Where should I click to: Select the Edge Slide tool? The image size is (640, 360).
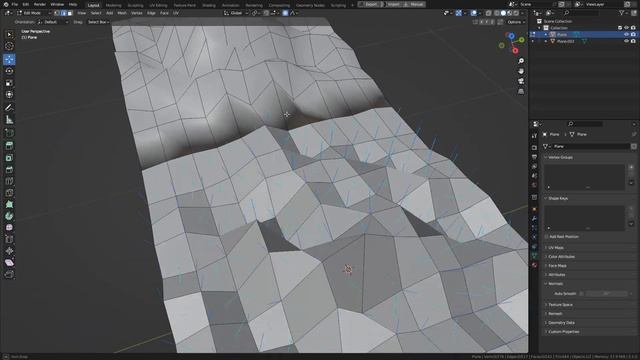click(x=9, y=239)
